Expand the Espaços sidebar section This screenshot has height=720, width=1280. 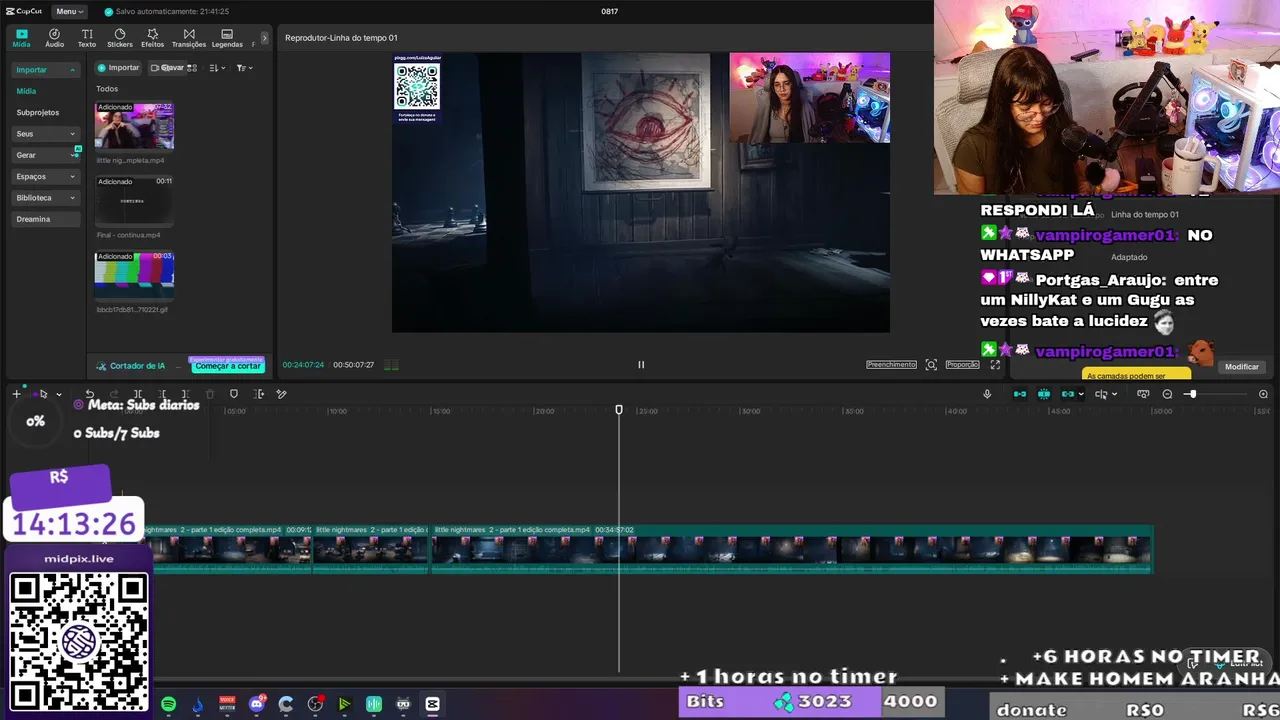[x=46, y=177]
